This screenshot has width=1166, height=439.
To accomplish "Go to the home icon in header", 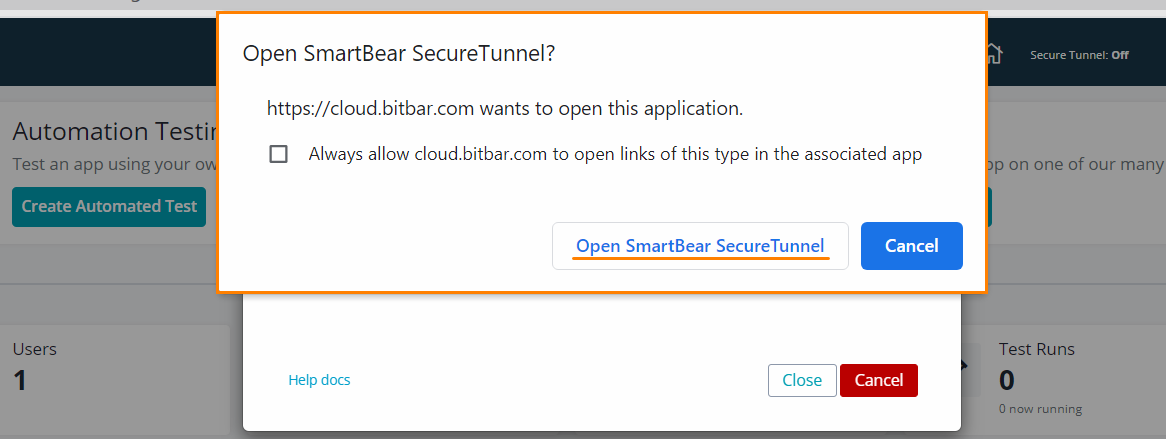I will tap(993, 54).
